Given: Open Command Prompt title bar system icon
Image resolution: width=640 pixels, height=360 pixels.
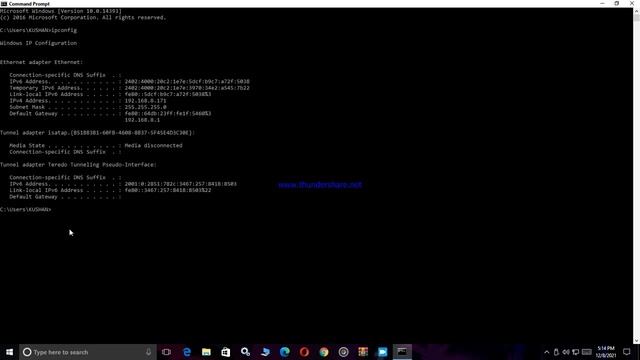Looking at the screenshot, I should click(x=4, y=4).
